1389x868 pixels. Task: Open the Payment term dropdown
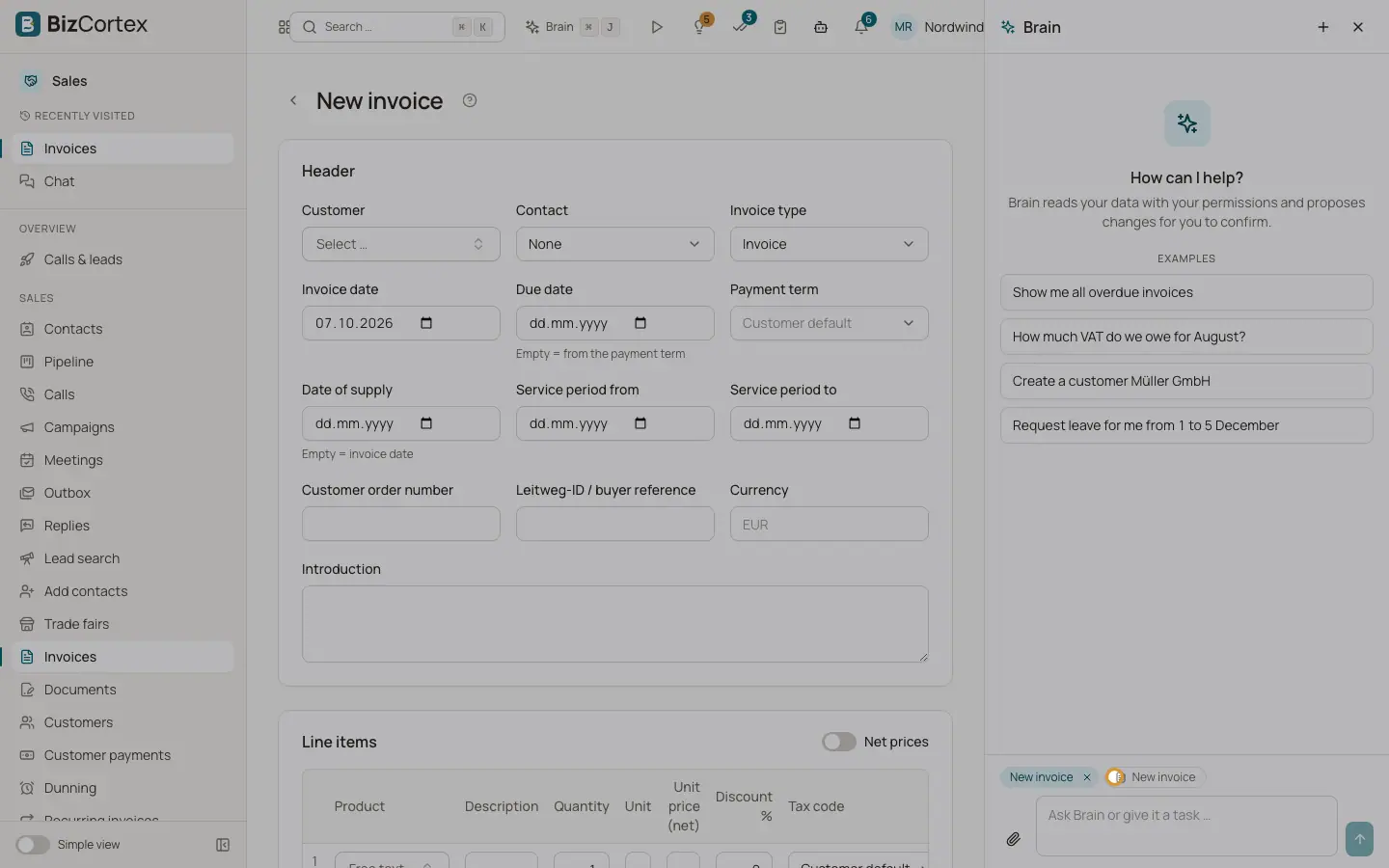click(830, 323)
